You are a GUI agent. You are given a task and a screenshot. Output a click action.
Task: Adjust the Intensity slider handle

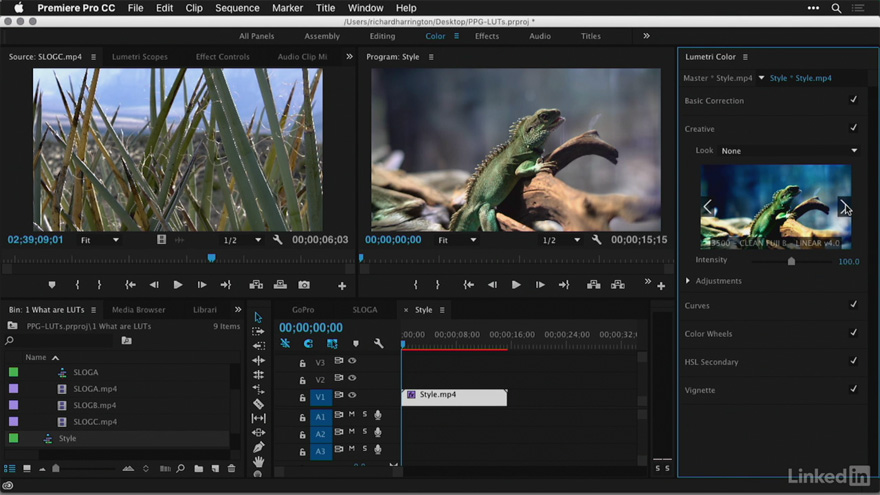coord(791,261)
